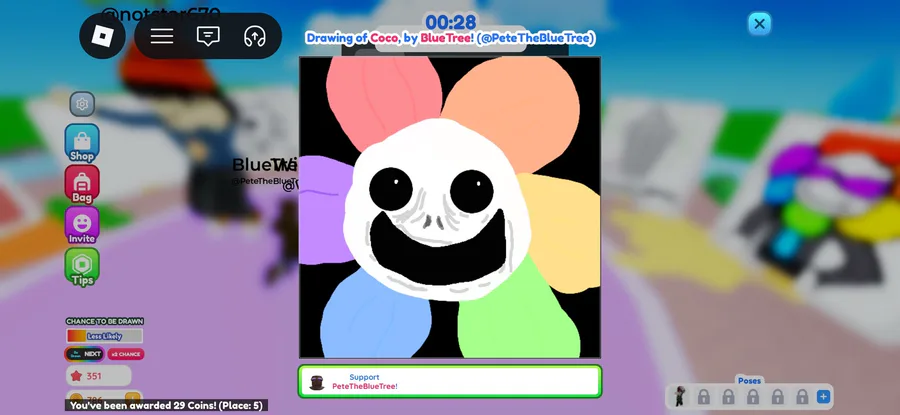Image resolution: width=900 pixels, height=415 pixels.
Task: Click the headphones voice icon
Action: point(254,37)
